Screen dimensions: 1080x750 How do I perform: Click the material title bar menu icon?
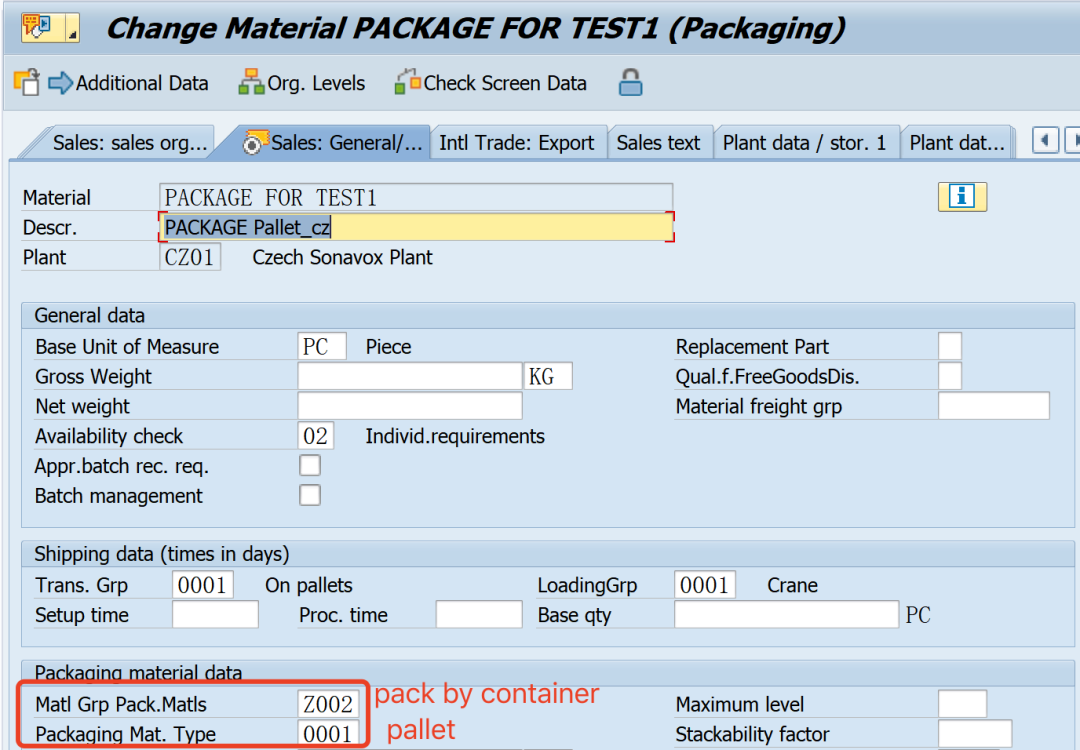tap(50, 28)
